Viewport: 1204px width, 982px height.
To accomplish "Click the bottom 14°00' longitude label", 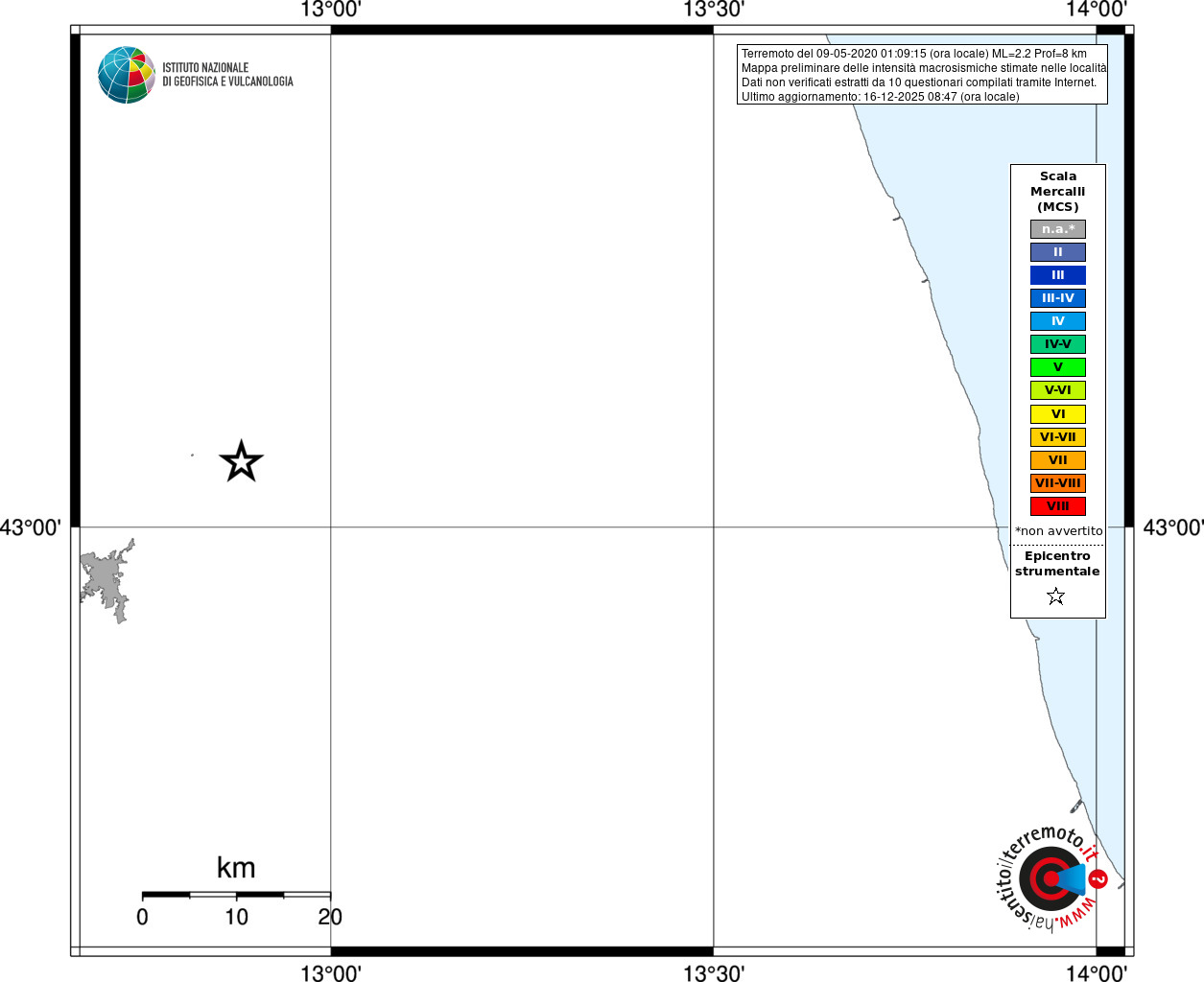I will click(1097, 972).
